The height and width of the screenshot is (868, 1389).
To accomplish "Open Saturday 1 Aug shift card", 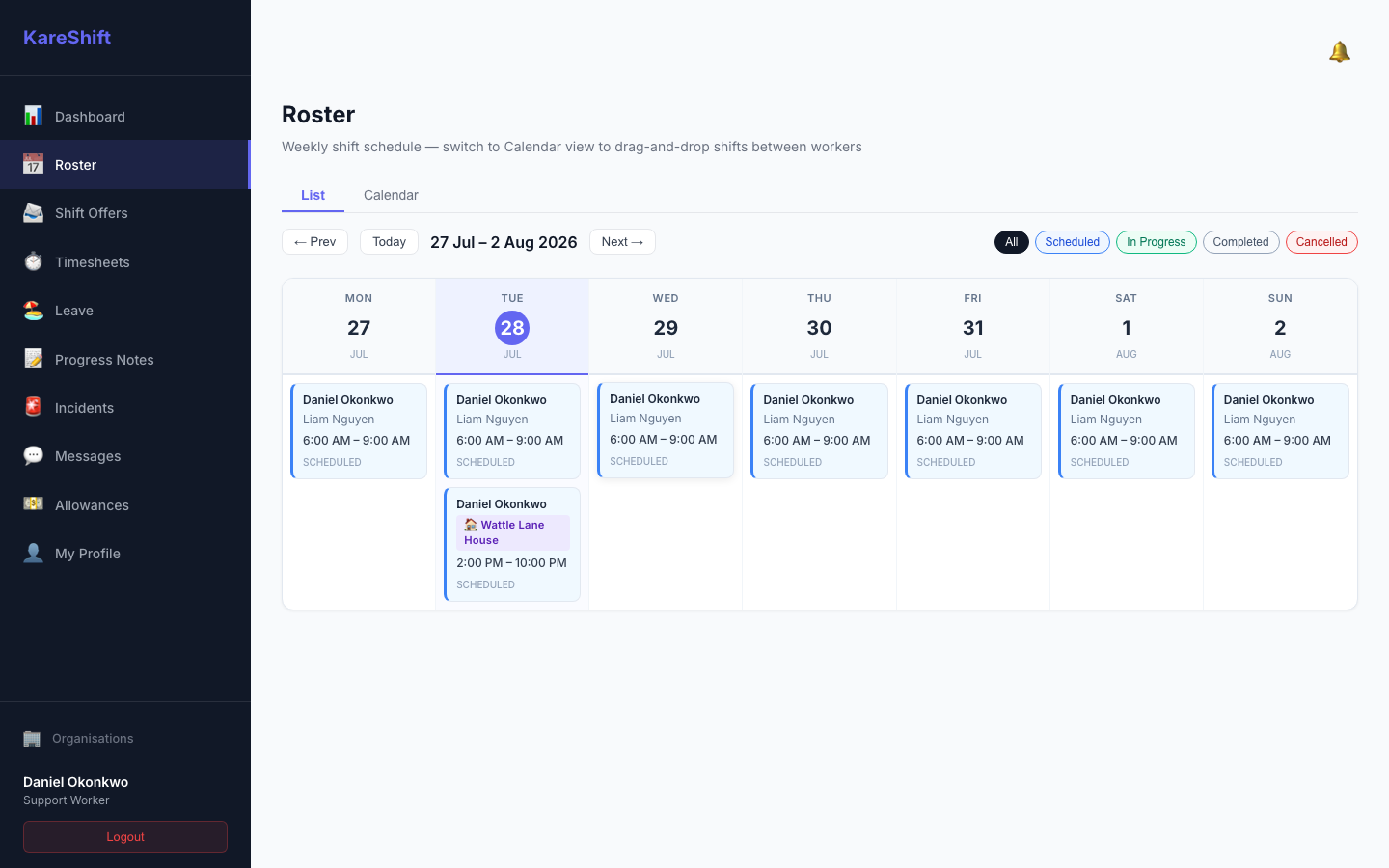I will tap(1126, 431).
